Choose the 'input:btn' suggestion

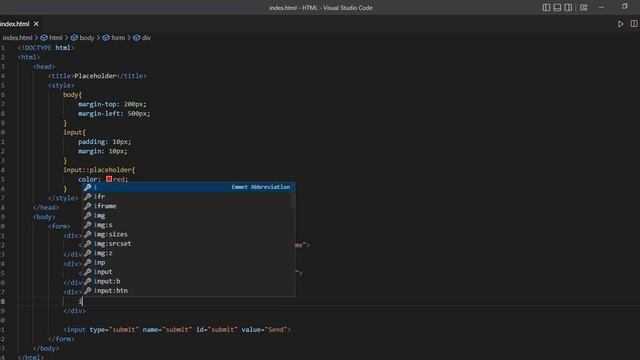(189, 290)
